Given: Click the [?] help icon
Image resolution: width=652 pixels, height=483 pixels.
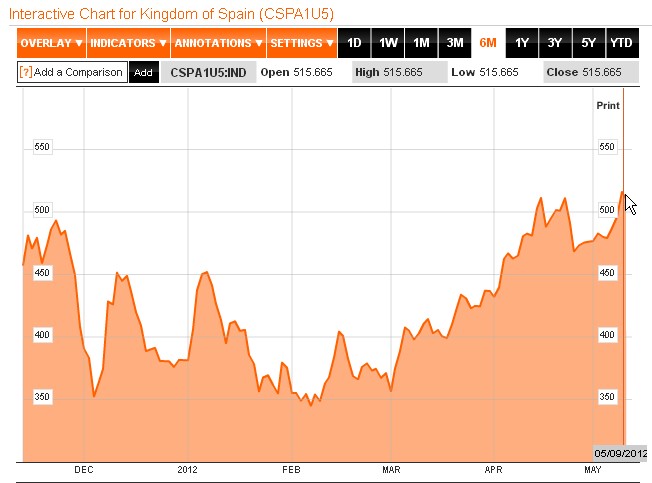Looking at the screenshot, I should [x=26, y=72].
